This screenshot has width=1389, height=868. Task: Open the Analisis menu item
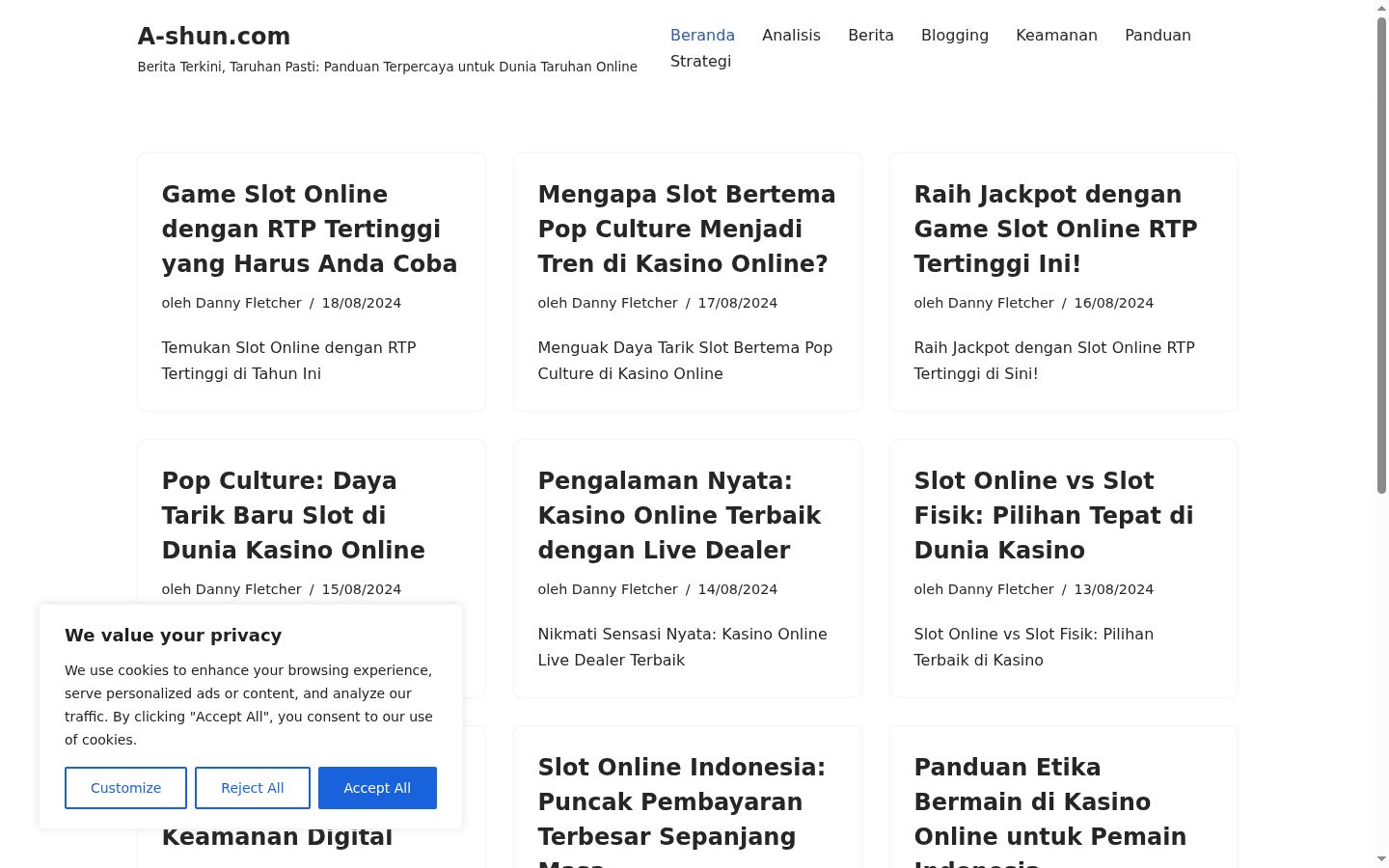pyautogui.click(x=791, y=35)
